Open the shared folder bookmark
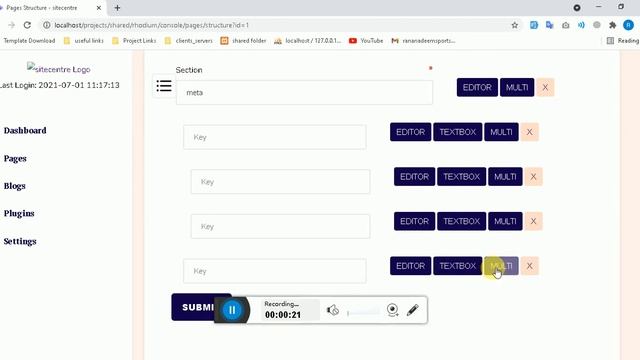This screenshot has height=360, width=640. click(x=243, y=41)
